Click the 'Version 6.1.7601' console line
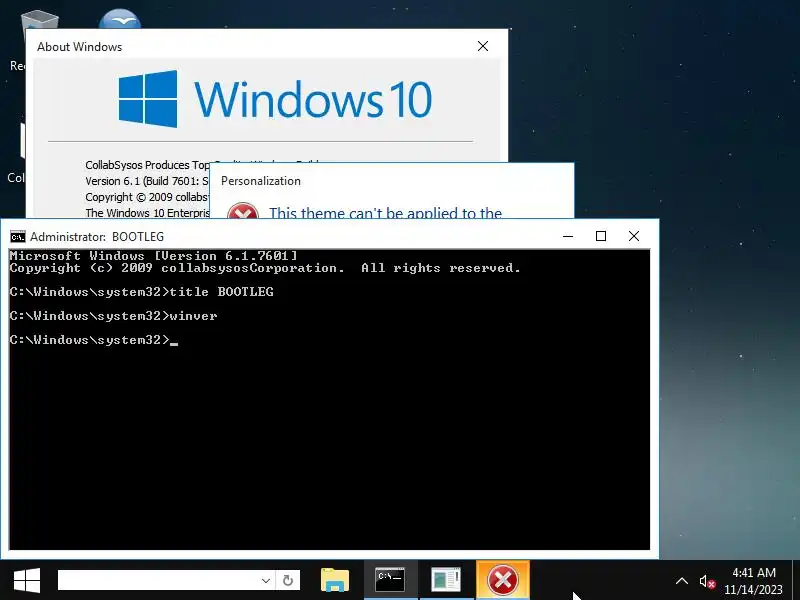The image size is (800, 600). [x=153, y=256]
